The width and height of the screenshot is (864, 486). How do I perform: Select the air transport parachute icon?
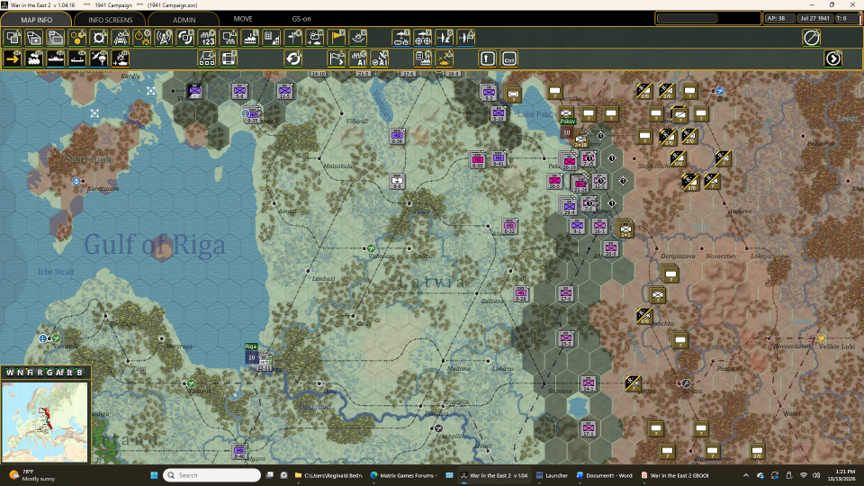click(99, 58)
